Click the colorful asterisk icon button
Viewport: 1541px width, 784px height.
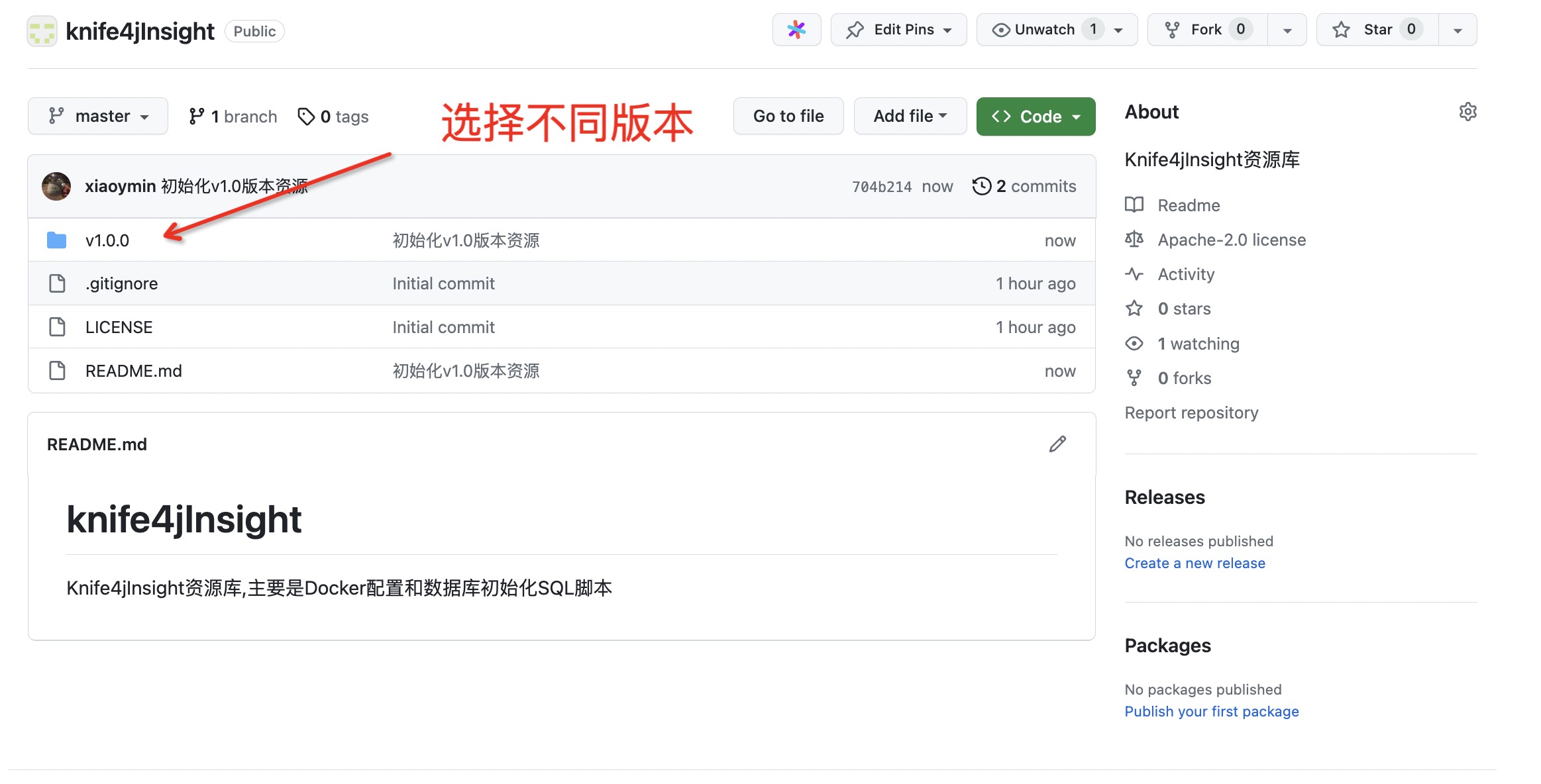pyautogui.click(x=796, y=30)
